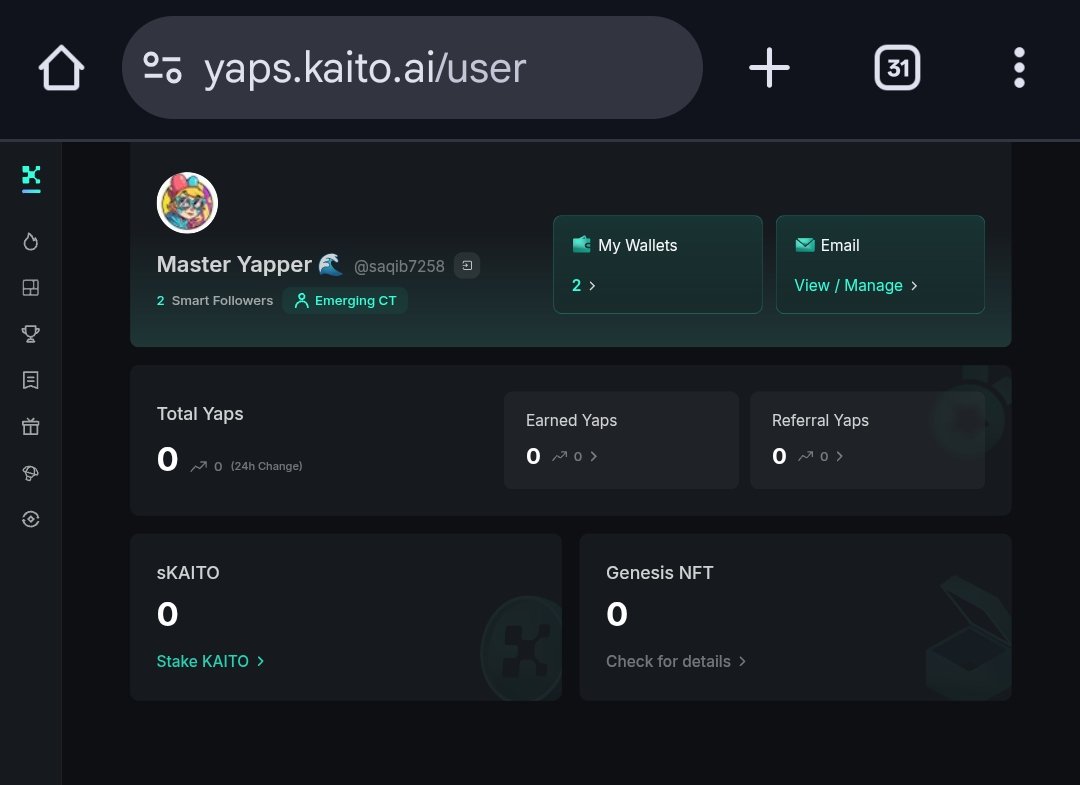Click the Genesis NFT heading
The width and height of the screenshot is (1080, 785).
(x=659, y=573)
